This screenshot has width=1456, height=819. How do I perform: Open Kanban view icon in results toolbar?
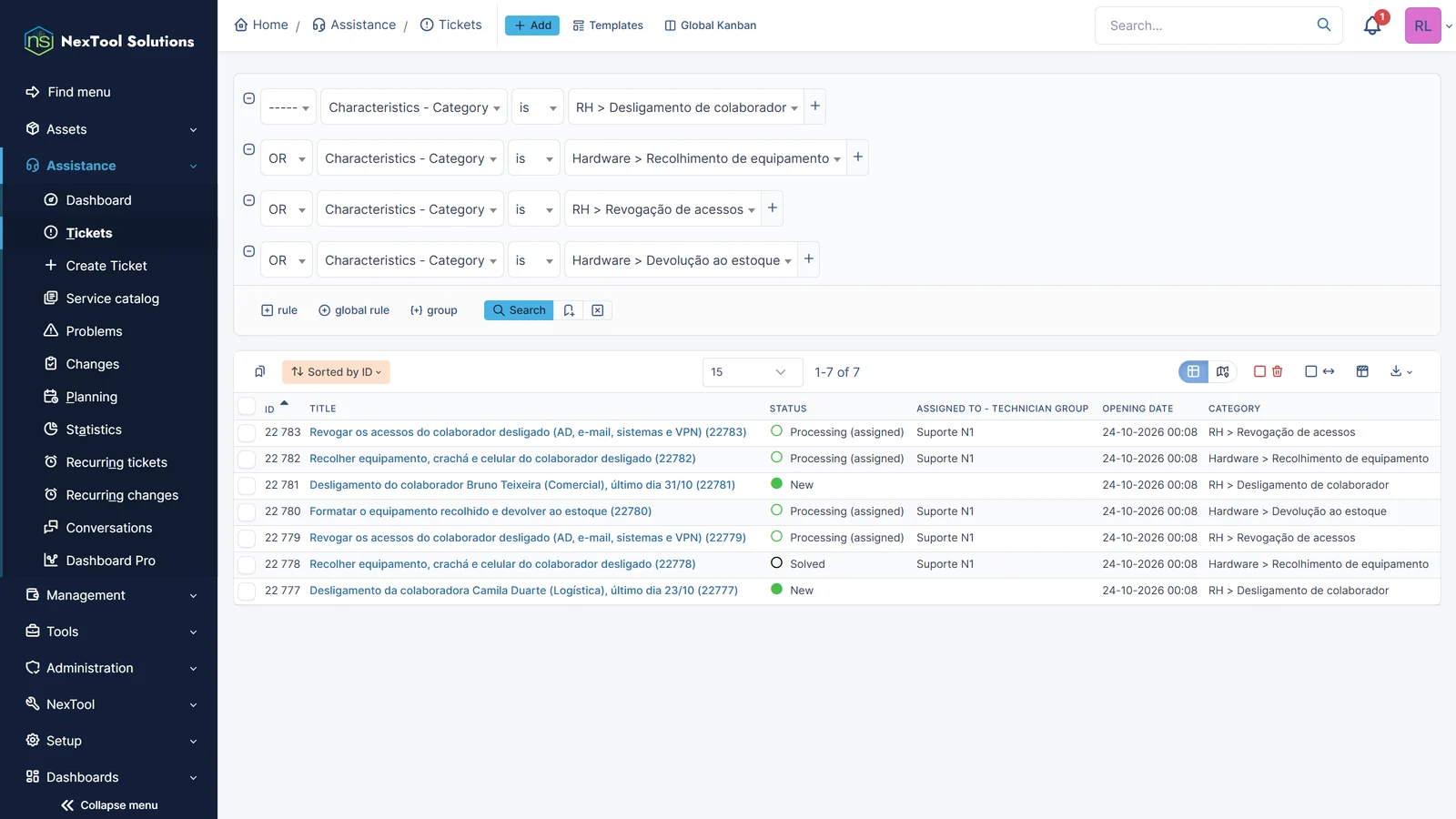1362,371
